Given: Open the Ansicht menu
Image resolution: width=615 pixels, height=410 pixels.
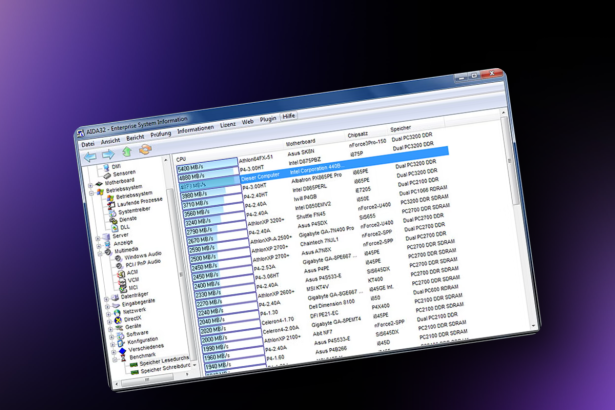Looking at the screenshot, I should pyautogui.click(x=110, y=140).
